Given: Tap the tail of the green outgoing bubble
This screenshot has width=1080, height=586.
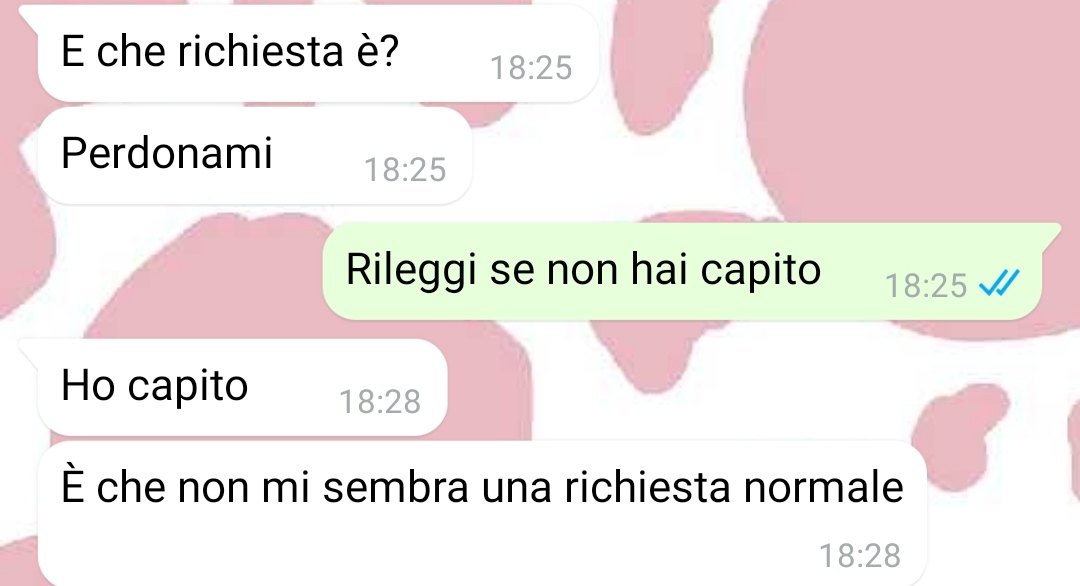Looking at the screenshot, I should 1050,231.
